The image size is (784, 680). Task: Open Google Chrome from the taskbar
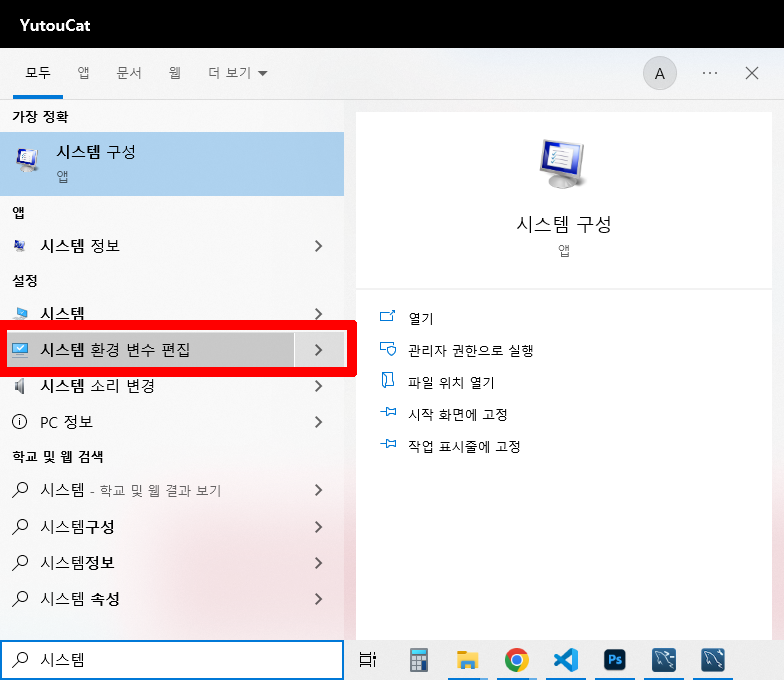coord(516,660)
